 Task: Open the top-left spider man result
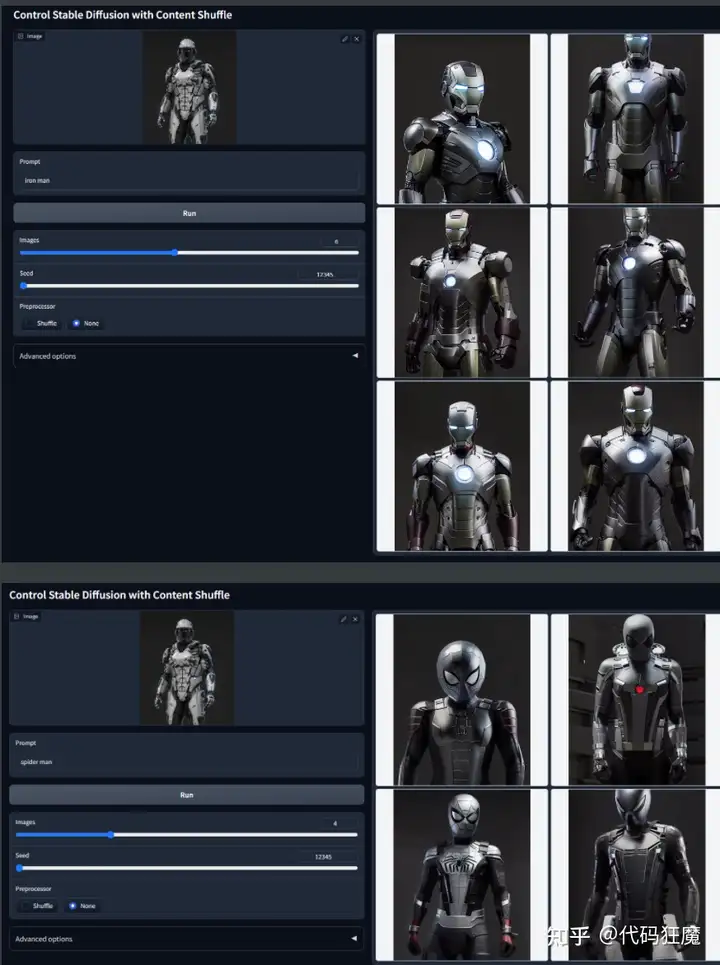point(462,700)
